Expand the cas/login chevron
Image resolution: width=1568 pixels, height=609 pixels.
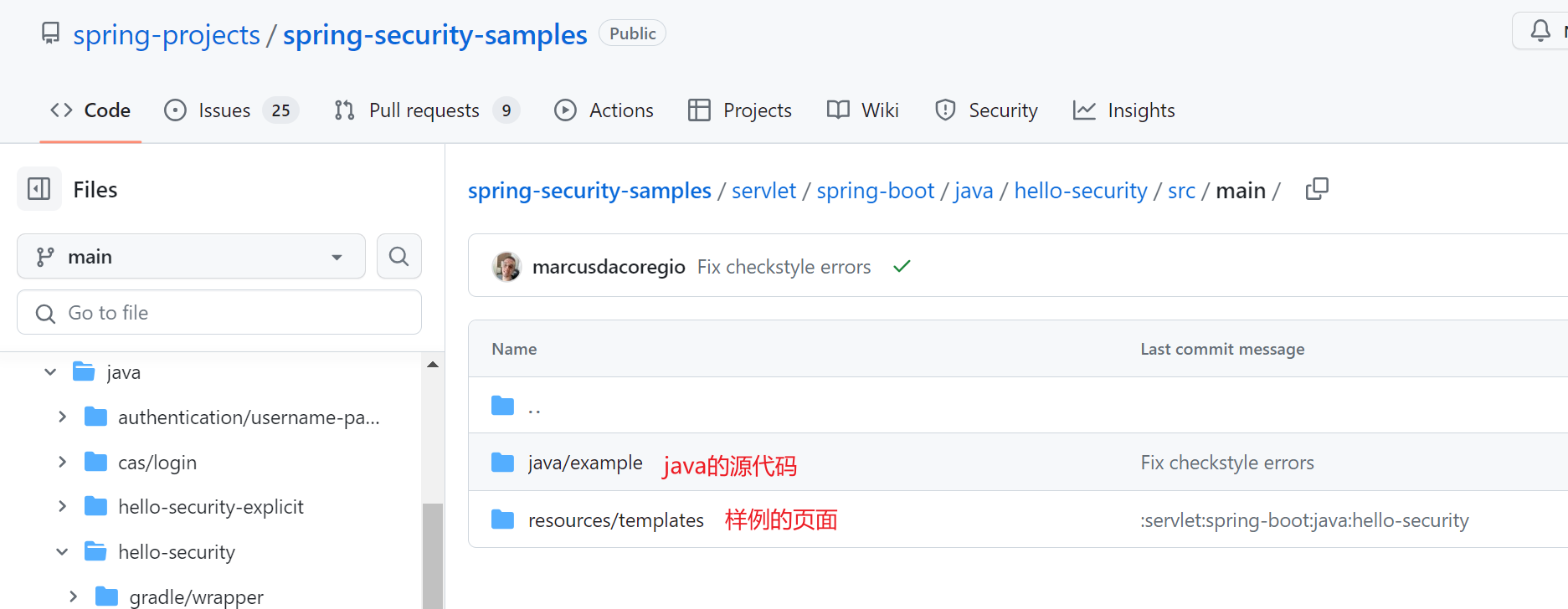[x=62, y=462]
